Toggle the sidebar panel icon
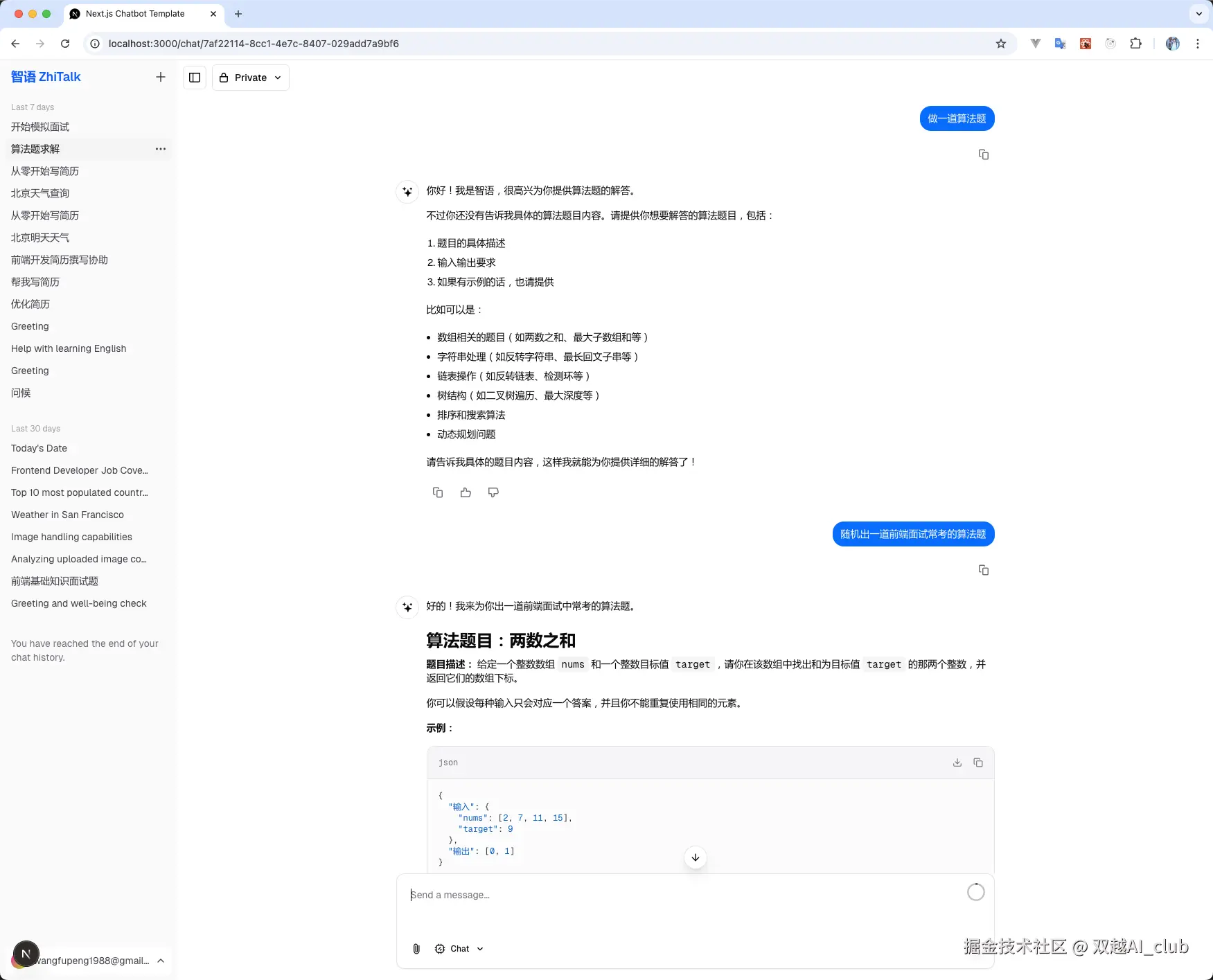The height and width of the screenshot is (980, 1213). pyautogui.click(x=195, y=78)
